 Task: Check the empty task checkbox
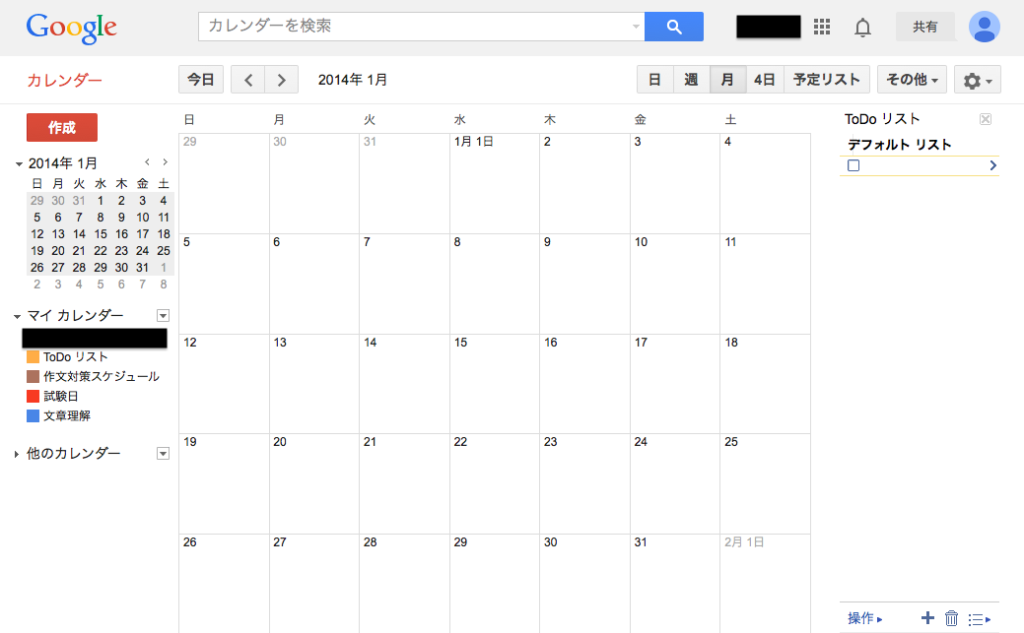tap(853, 164)
